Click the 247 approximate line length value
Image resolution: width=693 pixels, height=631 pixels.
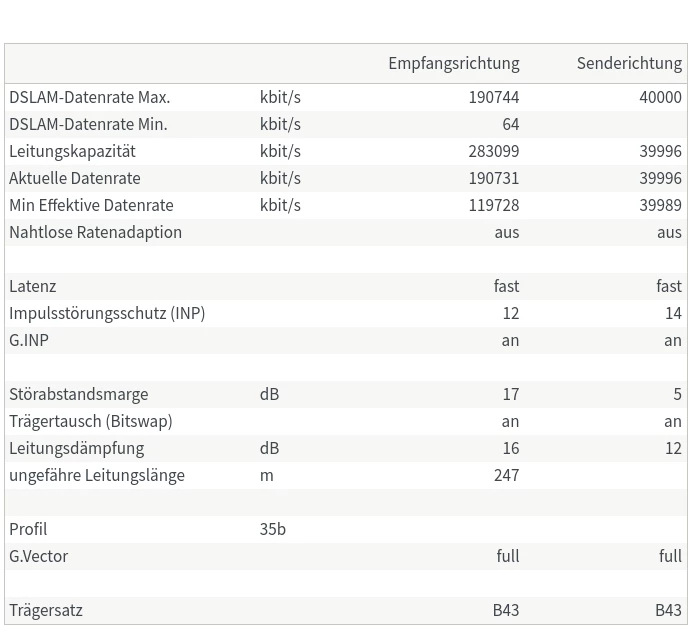pyautogui.click(x=506, y=475)
